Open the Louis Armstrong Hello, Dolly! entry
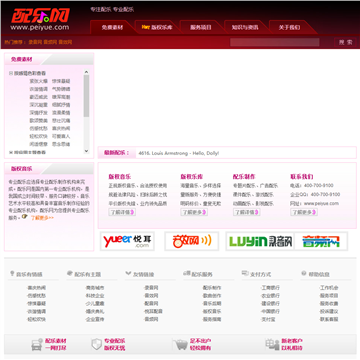The width and height of the screenshot is (360, 360). point(179,153)
